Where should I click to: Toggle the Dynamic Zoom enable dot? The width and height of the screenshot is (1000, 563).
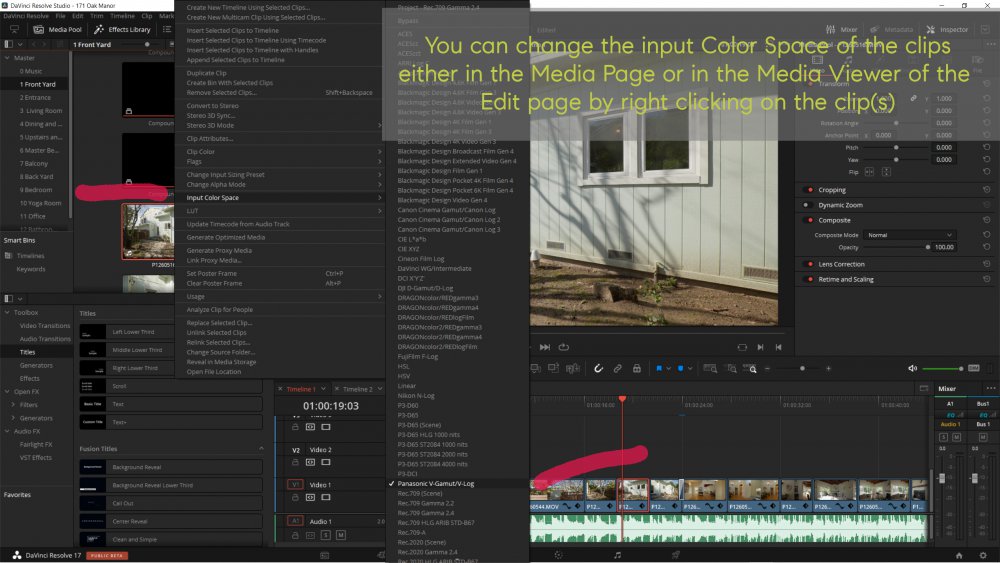809,204
